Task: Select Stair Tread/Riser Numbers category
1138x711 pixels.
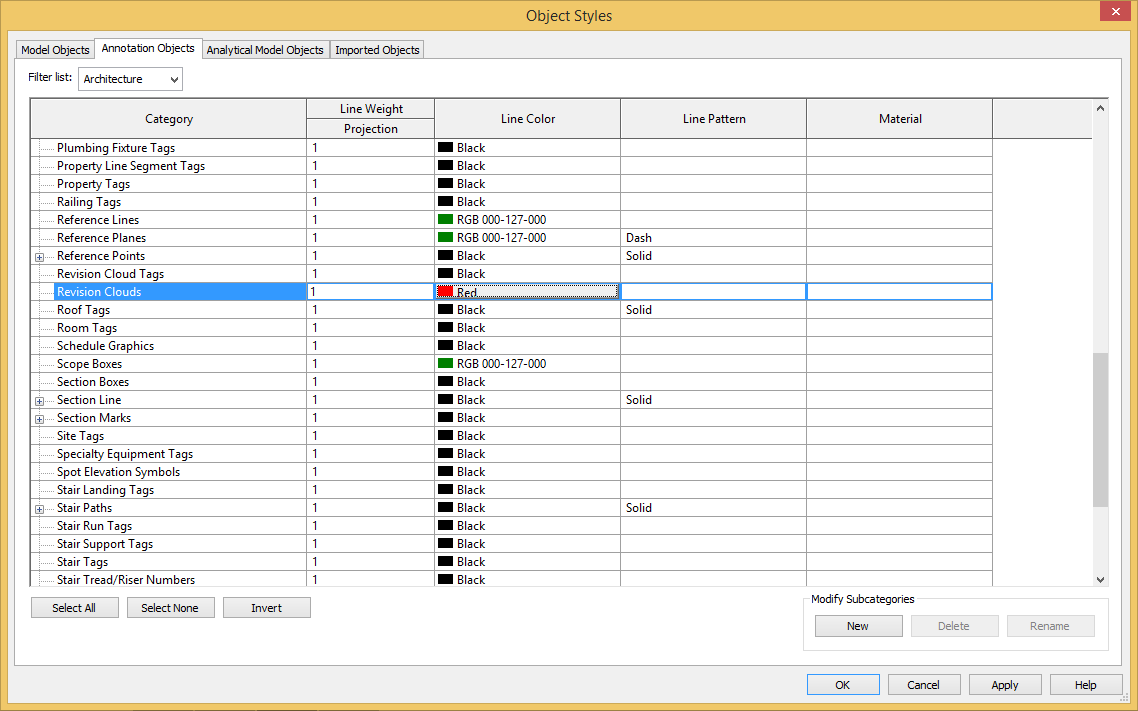Action: click(x=126, y=580)
